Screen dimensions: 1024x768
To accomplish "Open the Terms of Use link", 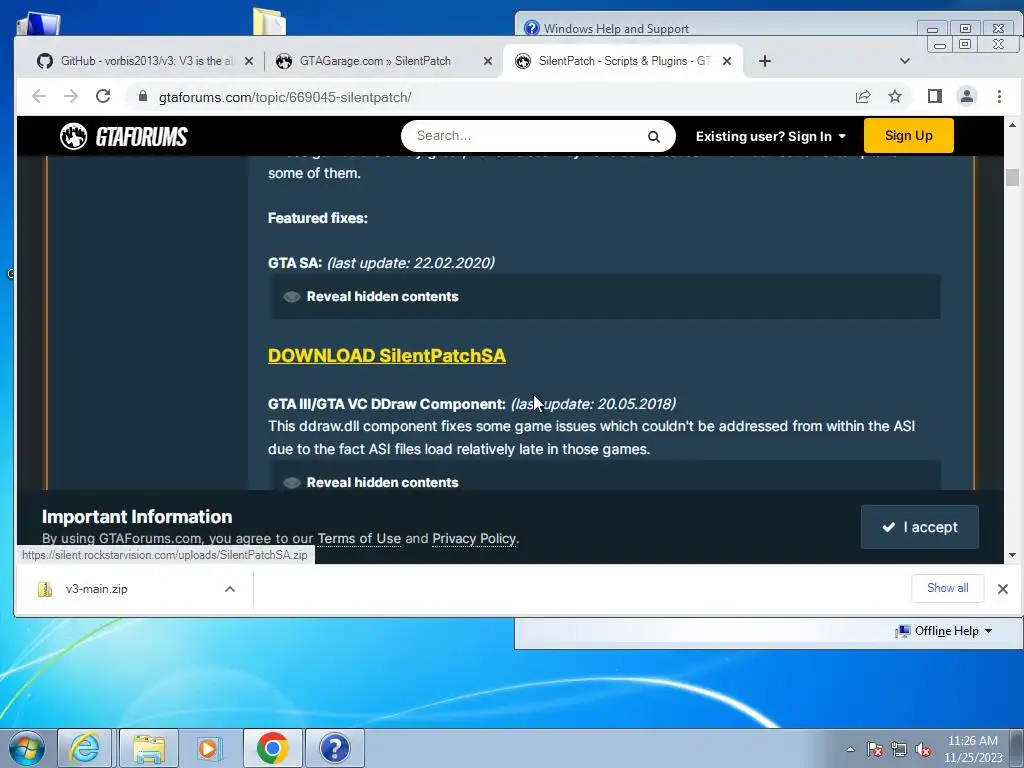I will point(359,539).
